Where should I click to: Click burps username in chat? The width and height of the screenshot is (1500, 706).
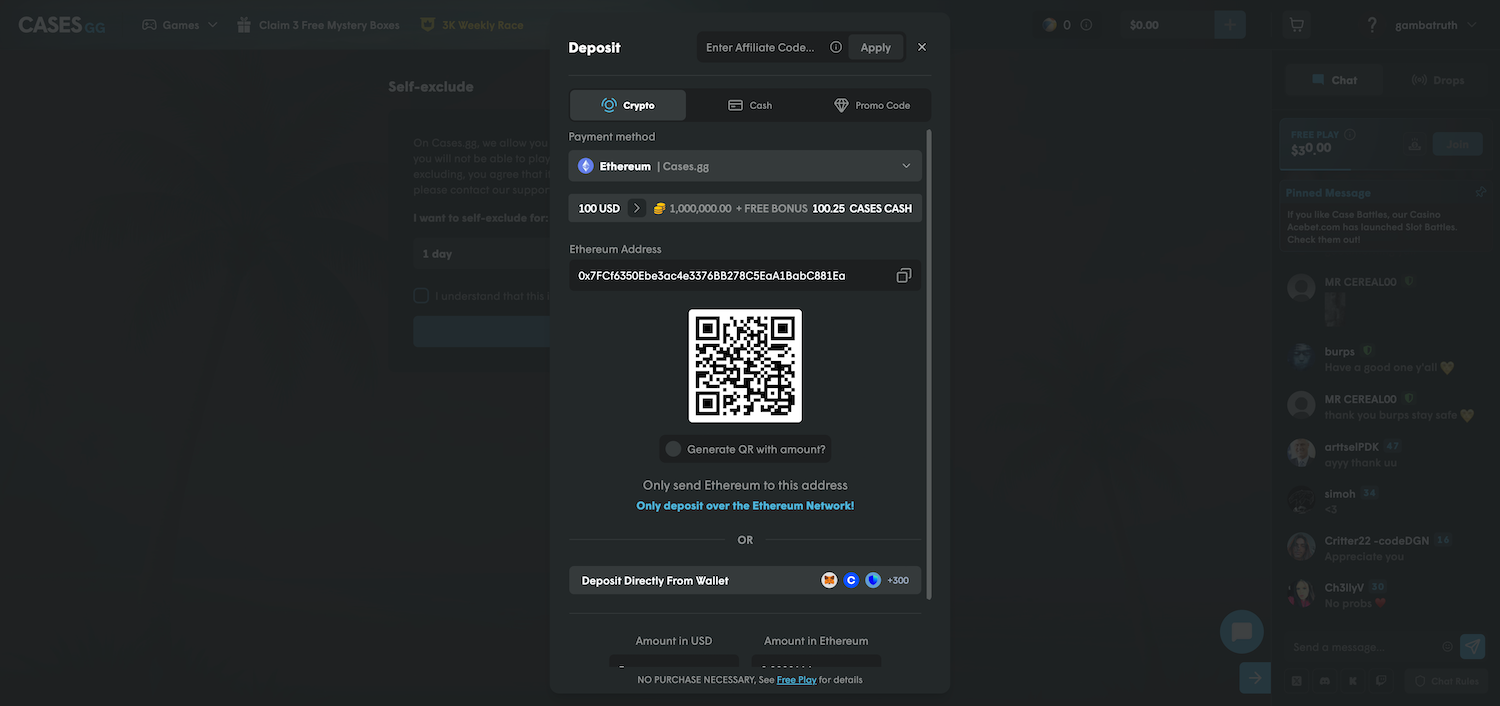click(1340, 352)
